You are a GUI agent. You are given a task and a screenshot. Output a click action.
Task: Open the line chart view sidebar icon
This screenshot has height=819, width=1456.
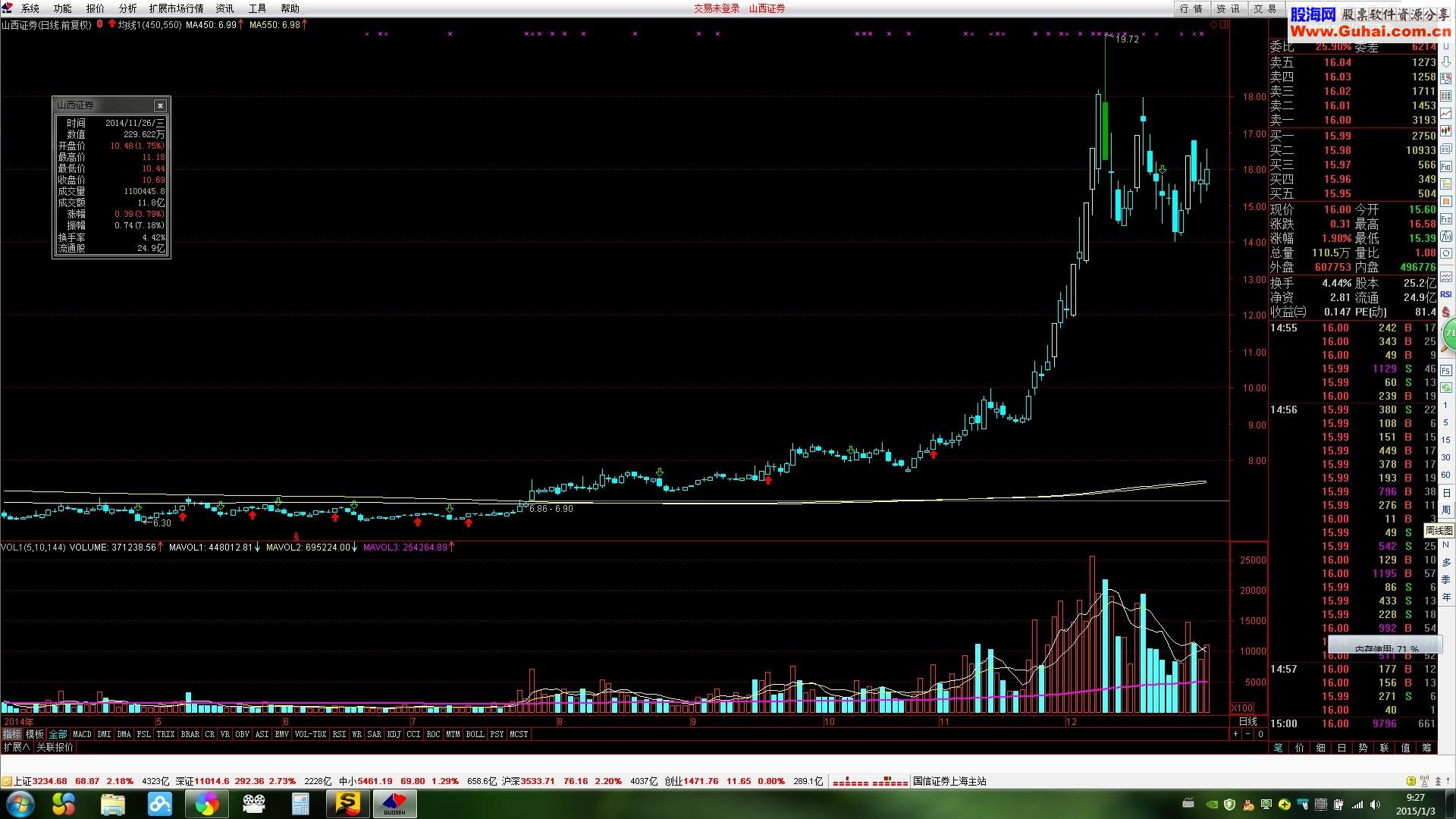coord(1446,113)
